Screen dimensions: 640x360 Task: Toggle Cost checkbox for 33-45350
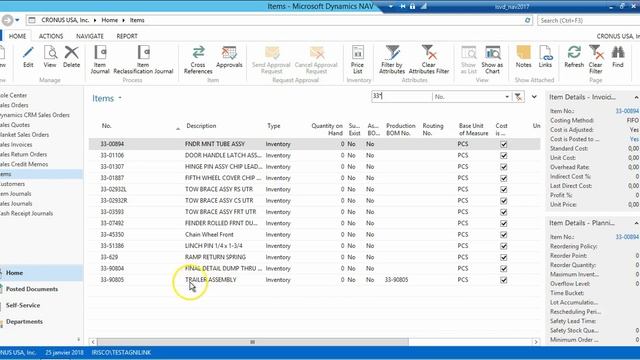coord(504,235)
